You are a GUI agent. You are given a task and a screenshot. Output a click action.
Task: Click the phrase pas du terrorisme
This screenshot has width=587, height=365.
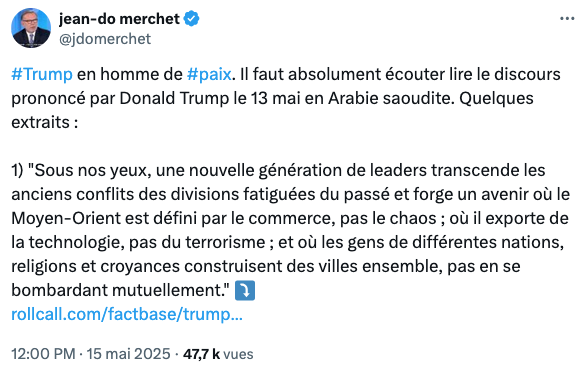point(197,242)
